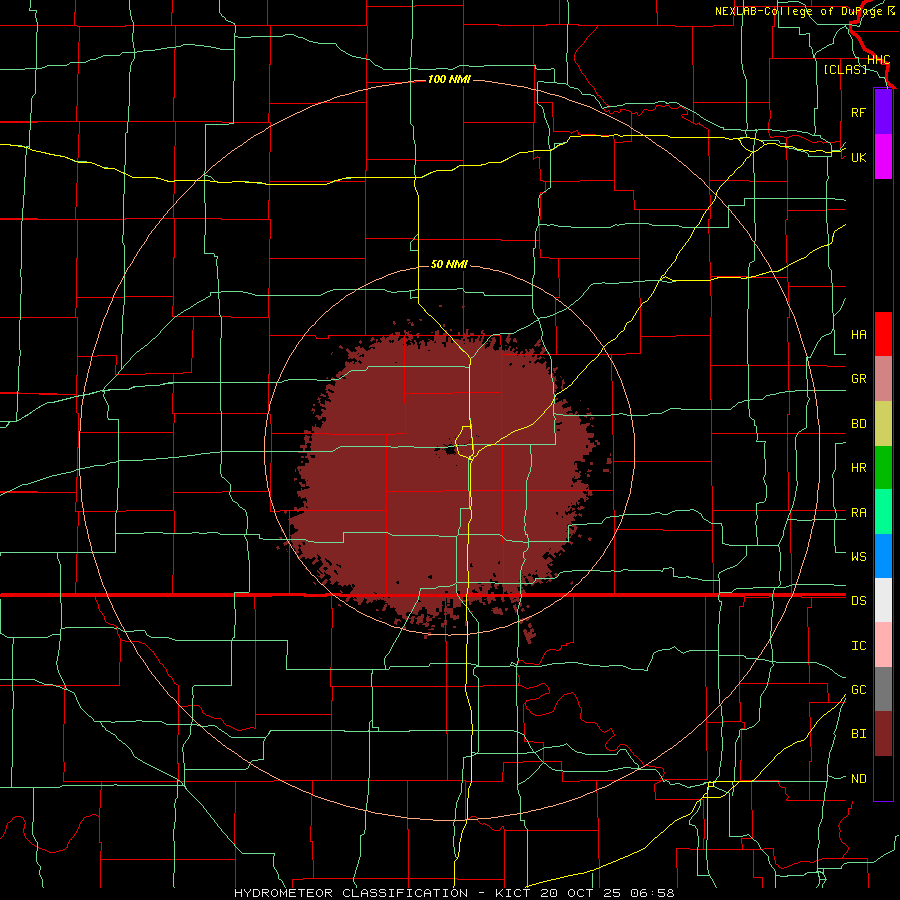Screen dimensions: 900x900
Task: Select the GC gray legend swatch
Action: (x=883, y=689)
